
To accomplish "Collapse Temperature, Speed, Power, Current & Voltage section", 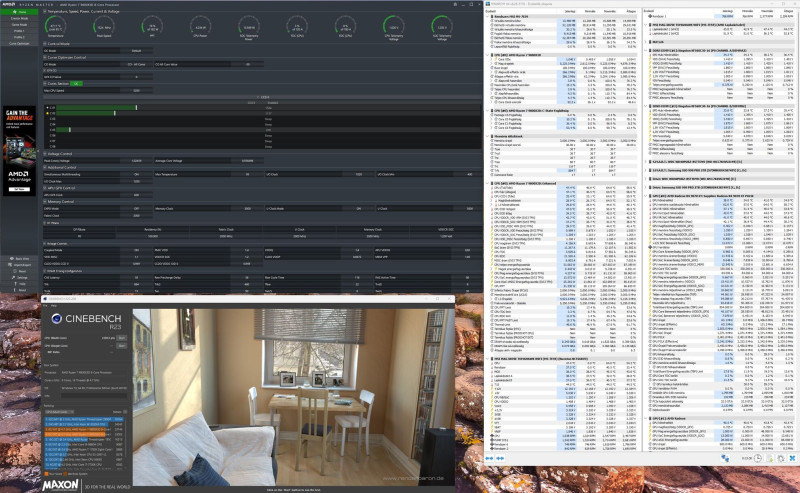I will (45, 11).
